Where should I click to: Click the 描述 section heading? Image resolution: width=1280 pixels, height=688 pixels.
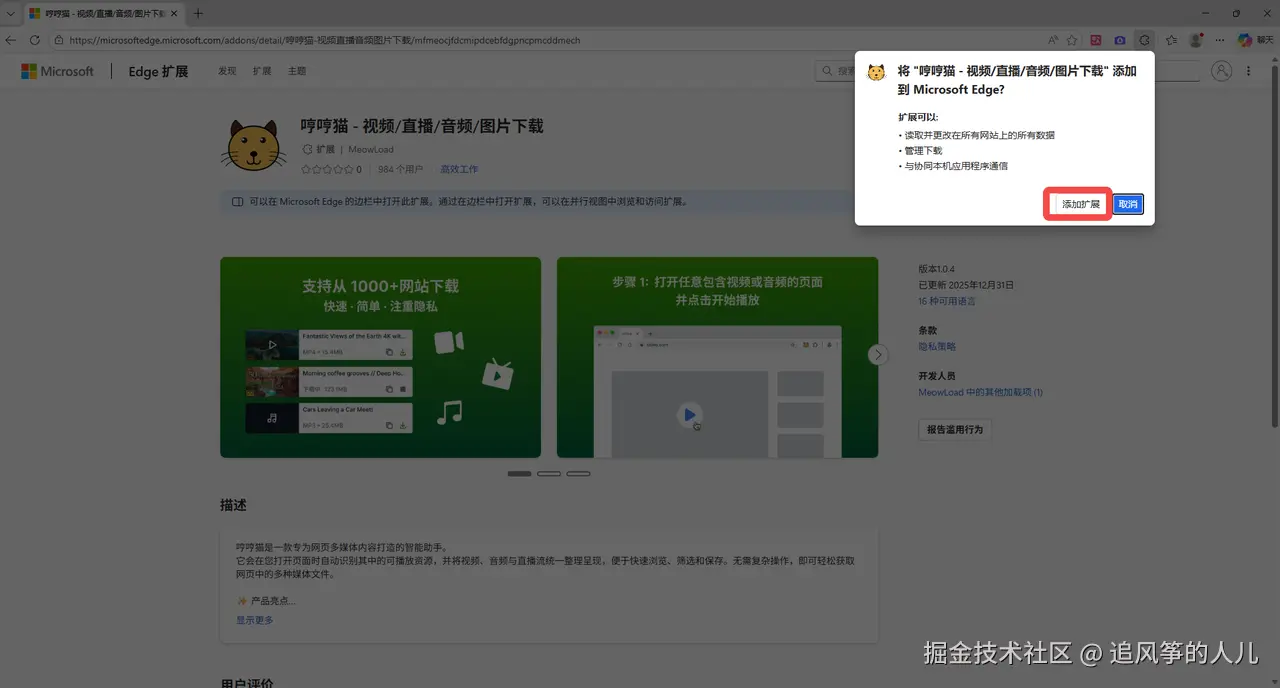point(233,505)
